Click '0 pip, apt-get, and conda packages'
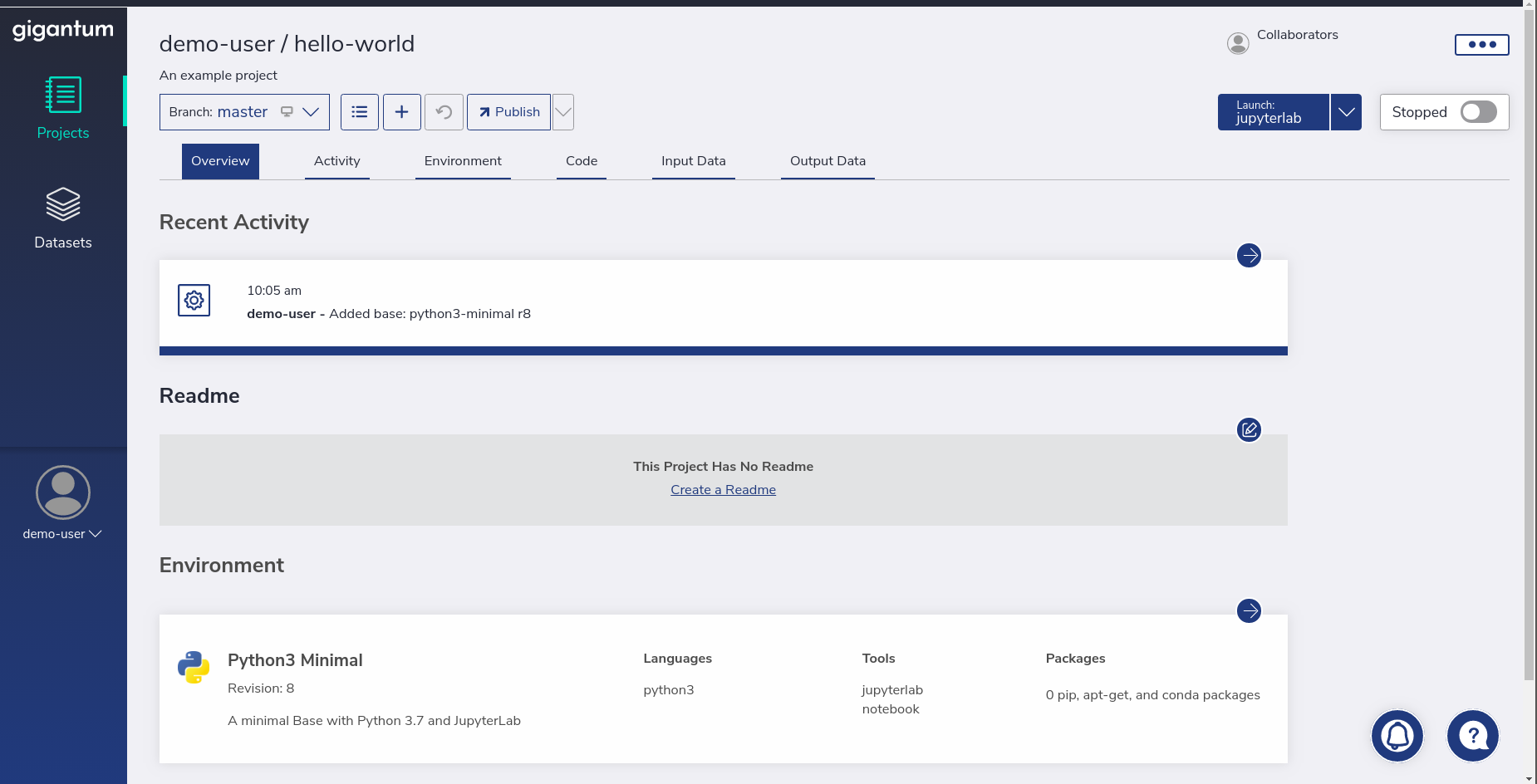 (x=1153, y=695)
